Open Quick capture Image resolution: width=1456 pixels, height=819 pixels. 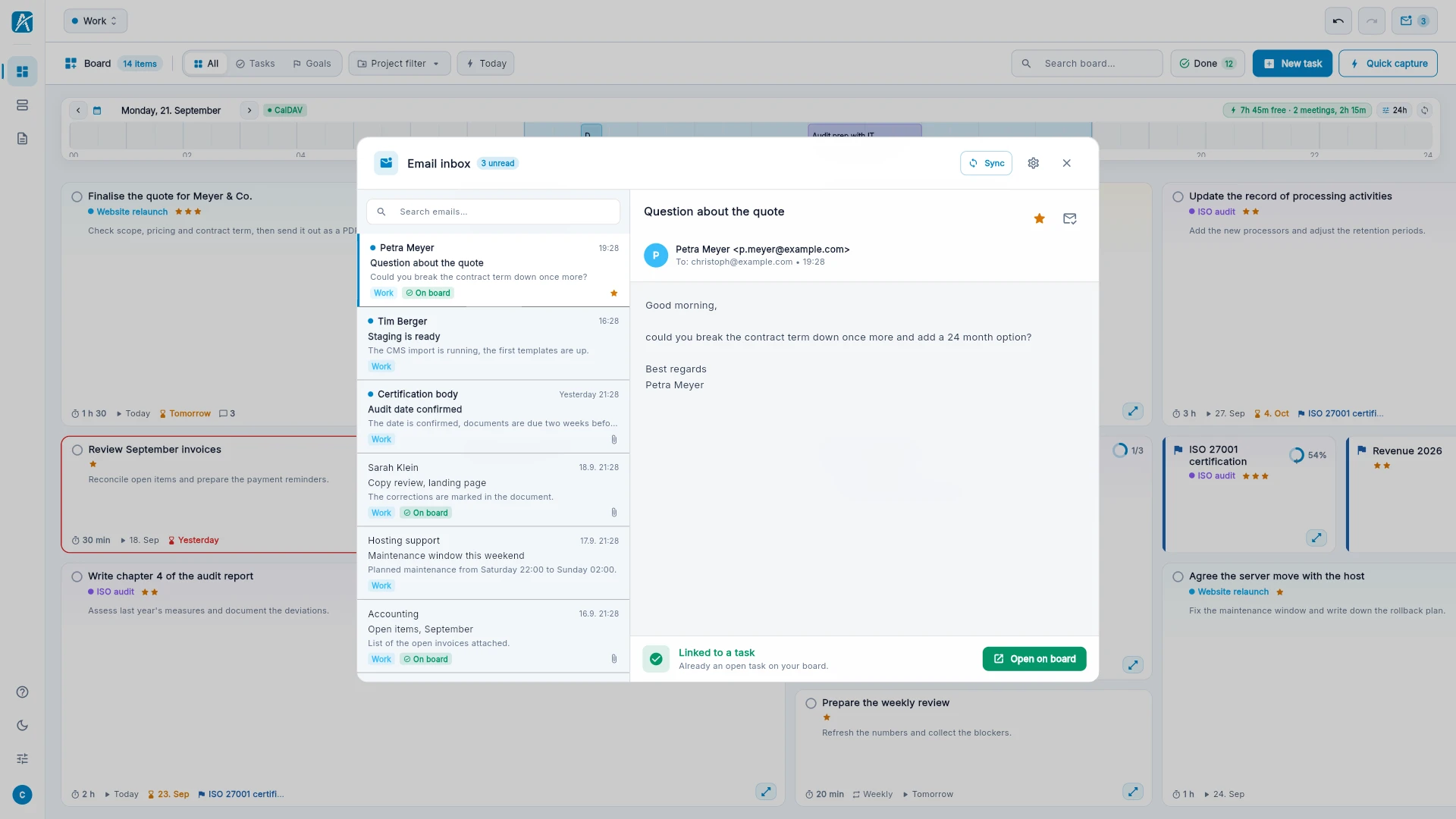[1388, 64]
